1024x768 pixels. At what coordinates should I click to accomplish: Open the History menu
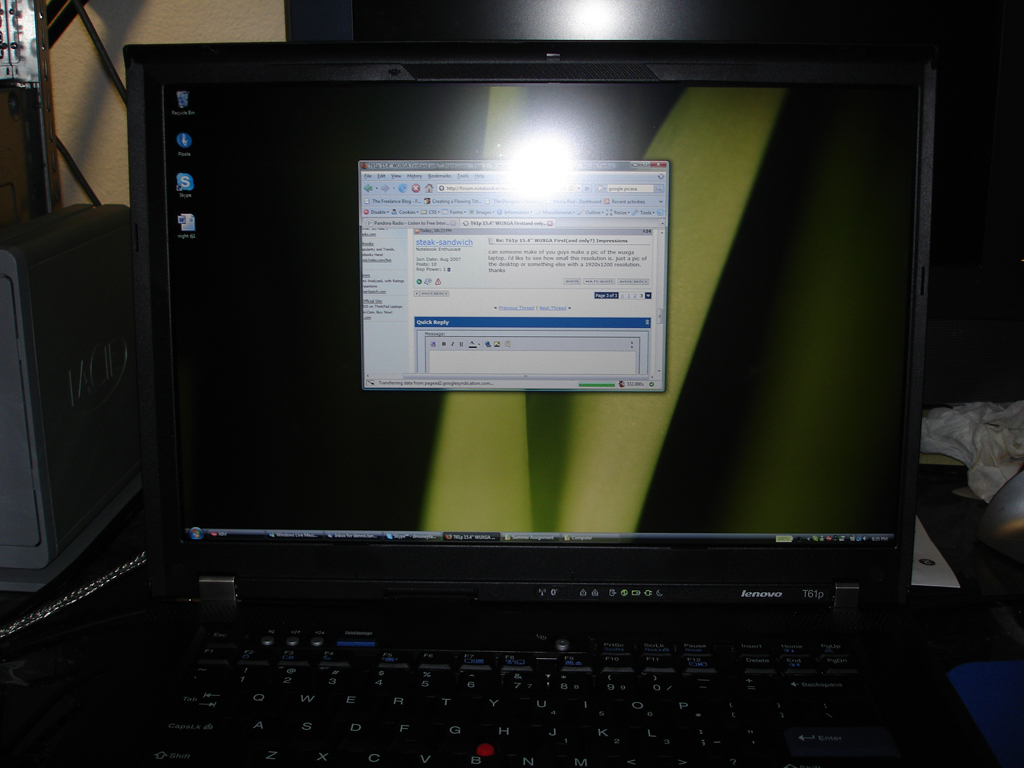point(415,176)
